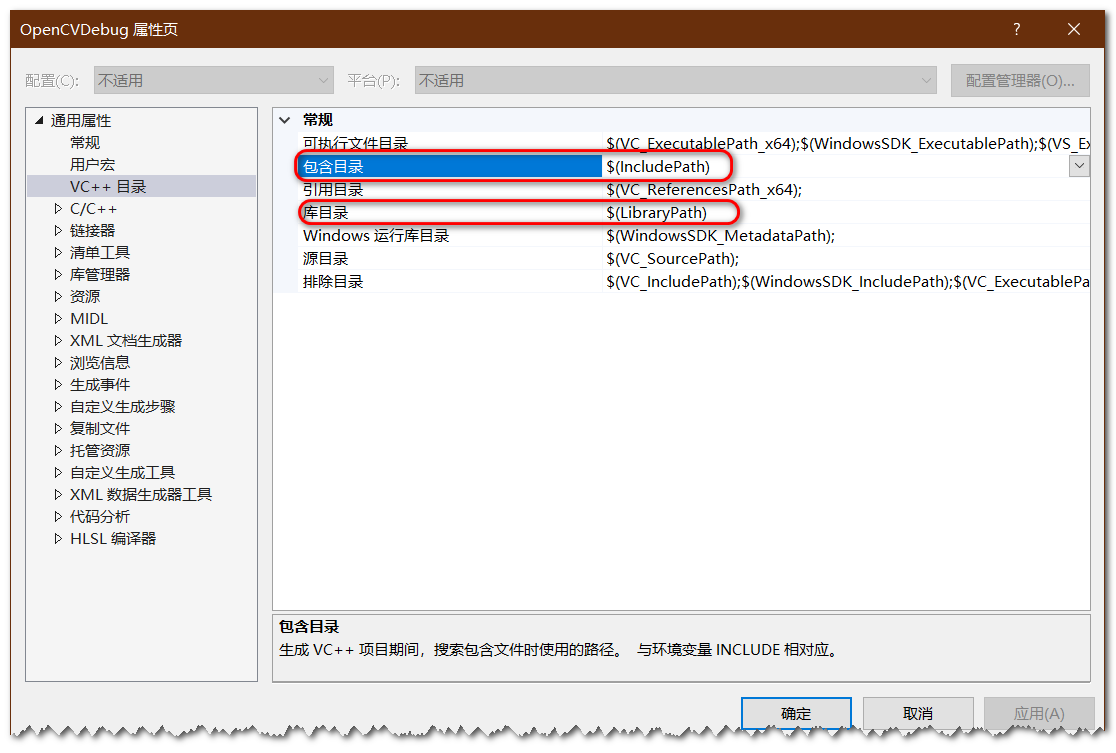Image resolution: width=1116 pixels, height=753 pixels.
Task: Expand the 库管理器 tree node
Action: point(58,275)
